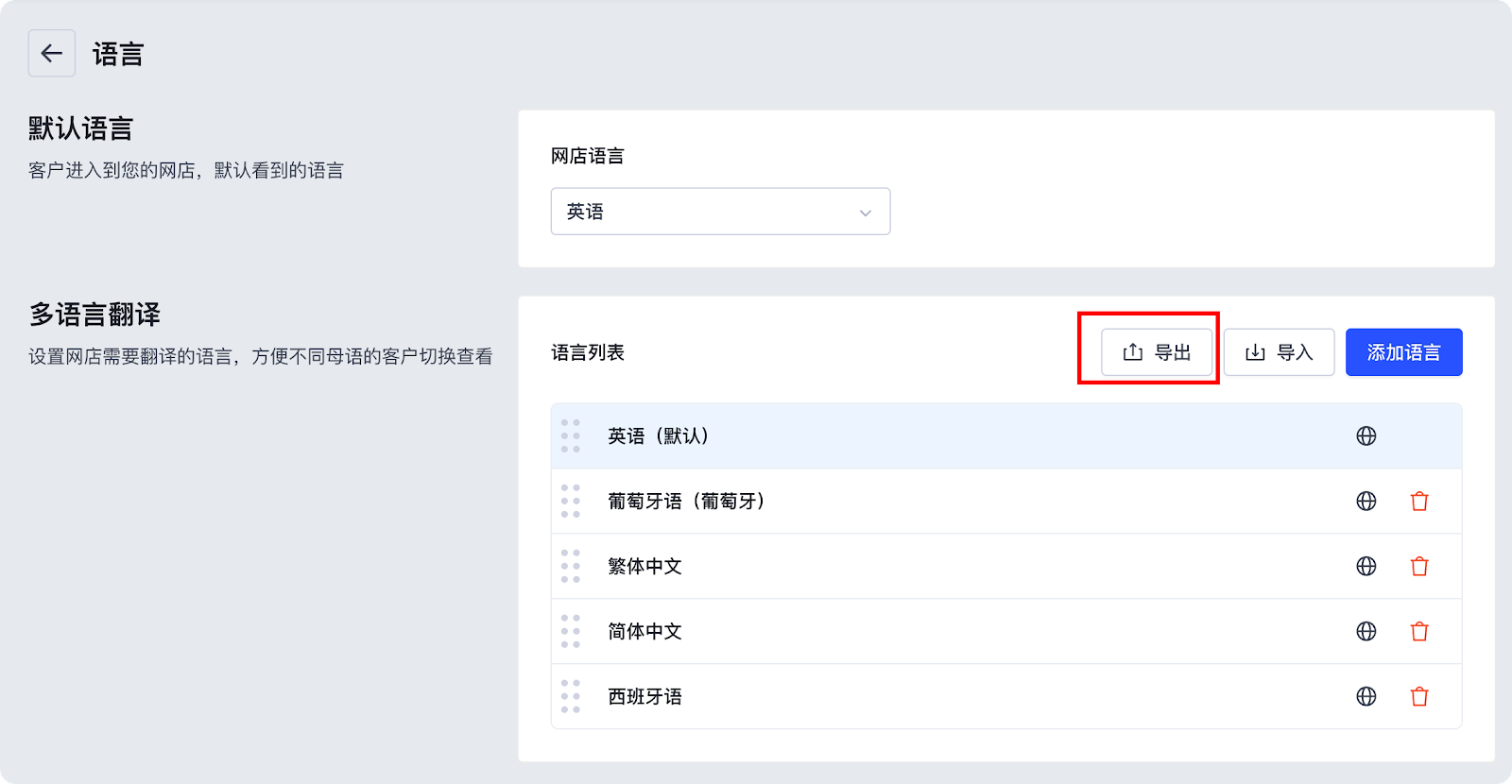Click the drag handle beside 简体中文
Viewport: 1512px width, 784px height.
(x=571, y=632)
